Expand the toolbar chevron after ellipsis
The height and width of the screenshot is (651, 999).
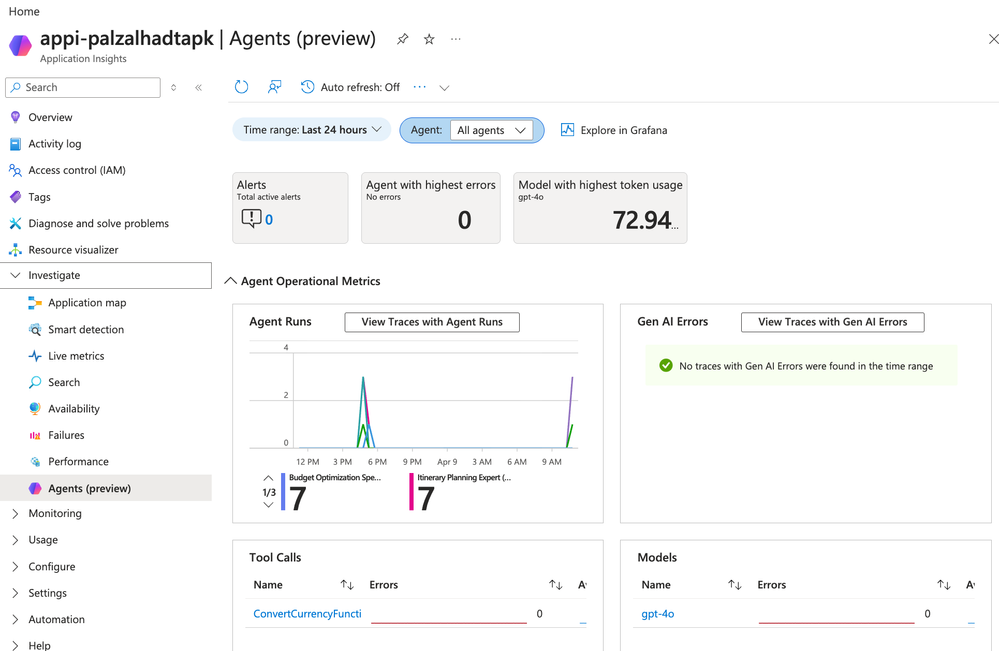click(445, 88)
